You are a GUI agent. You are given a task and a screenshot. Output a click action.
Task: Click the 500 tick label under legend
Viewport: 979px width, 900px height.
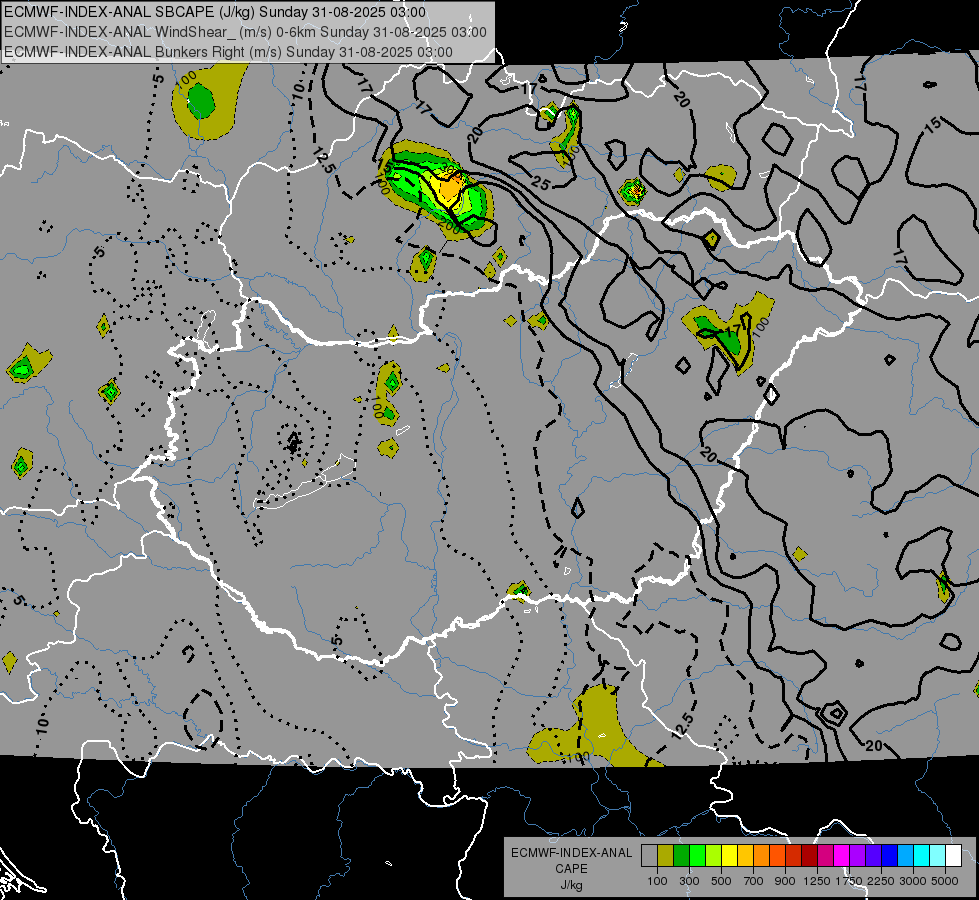tap(721, 881)
